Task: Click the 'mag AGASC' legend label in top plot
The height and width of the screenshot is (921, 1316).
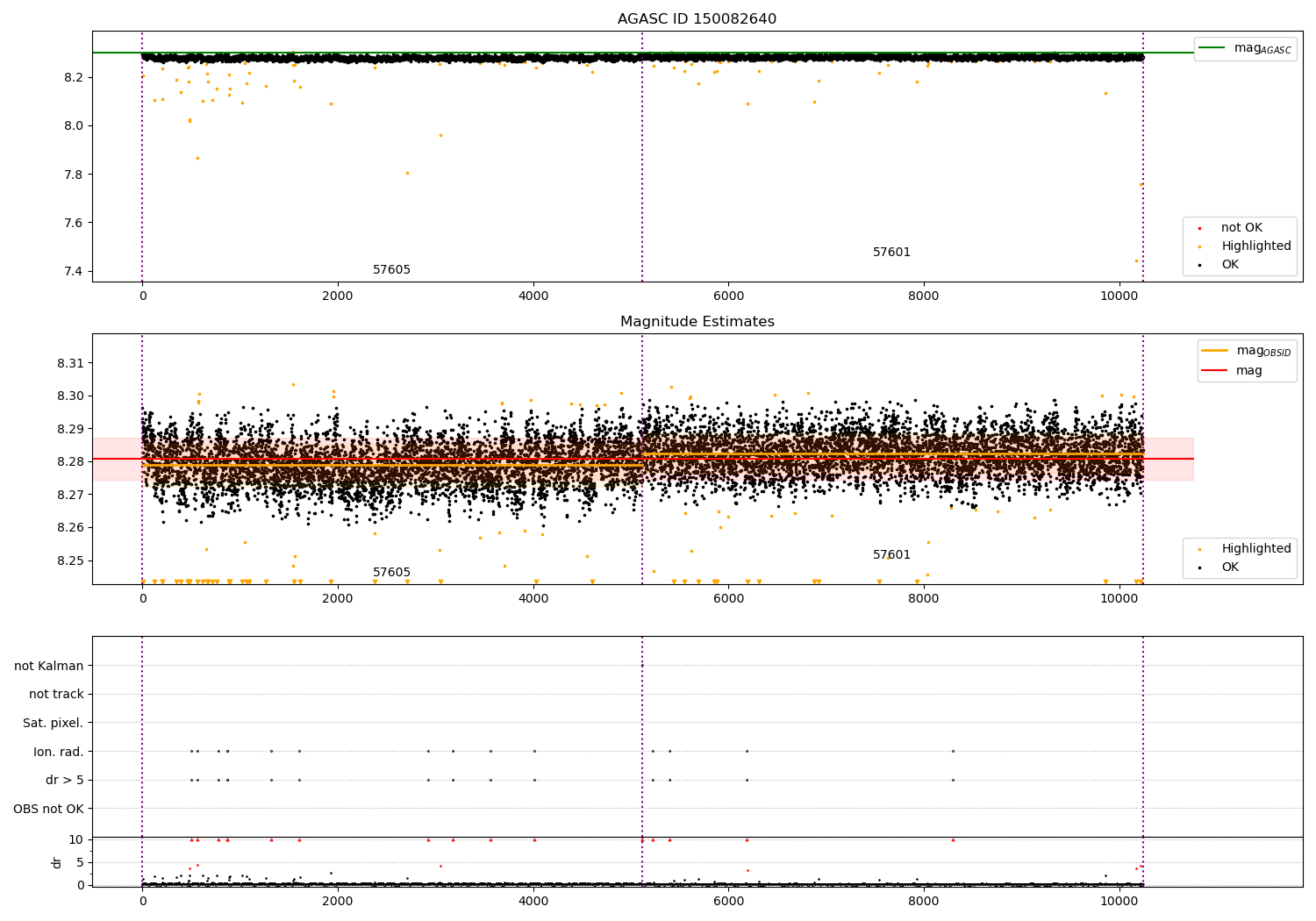Action: tap(1262, 48)
